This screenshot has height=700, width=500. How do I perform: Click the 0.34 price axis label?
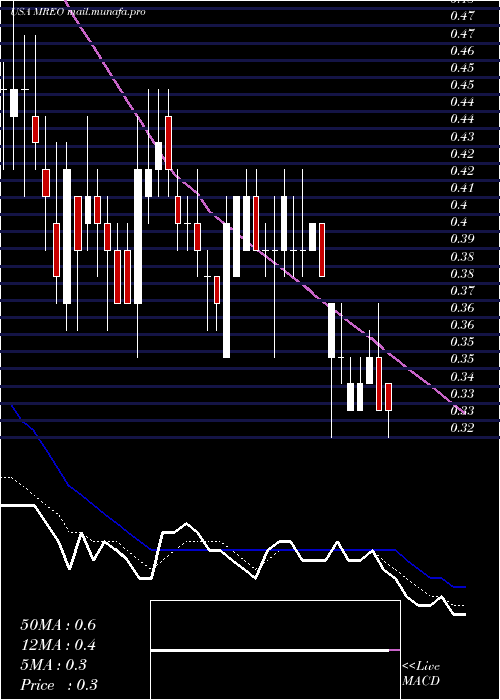tap(462, 377)
